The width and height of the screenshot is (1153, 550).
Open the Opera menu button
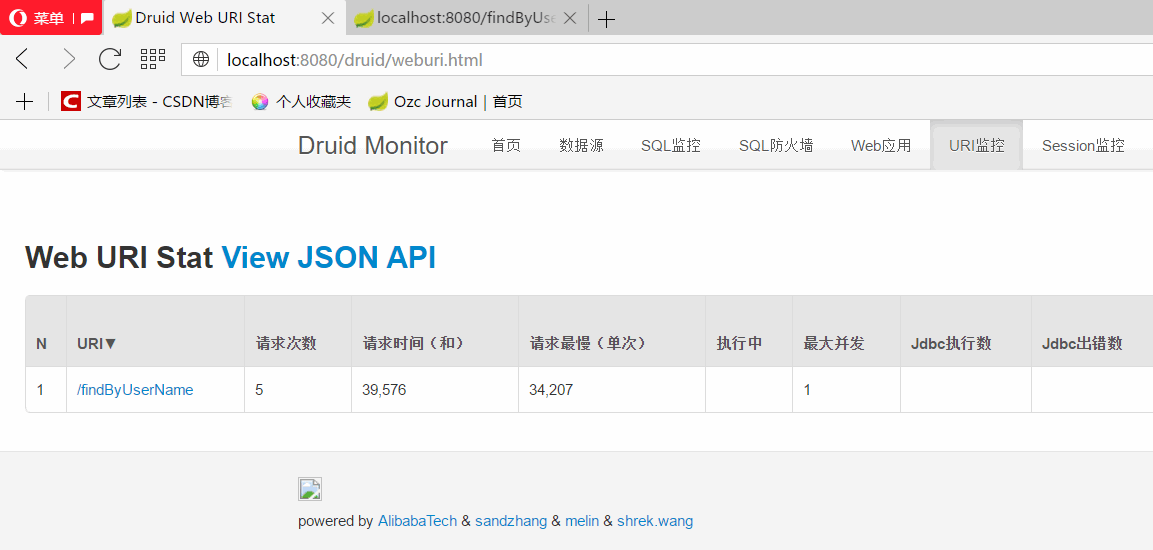[x=50, y=18]
